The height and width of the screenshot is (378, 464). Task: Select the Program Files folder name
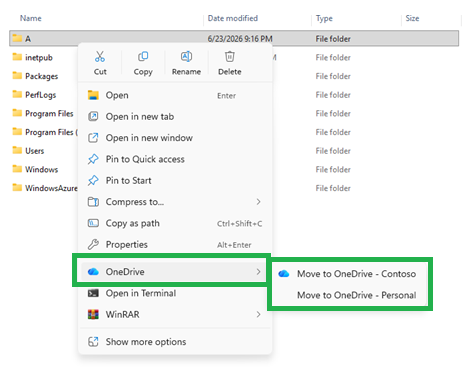pos(49,114)
